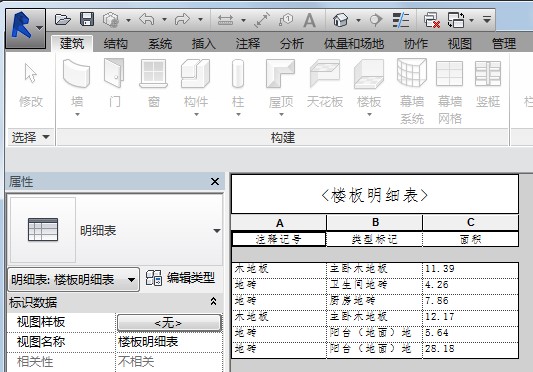Select the Text tool letter A

coord(309,20)
